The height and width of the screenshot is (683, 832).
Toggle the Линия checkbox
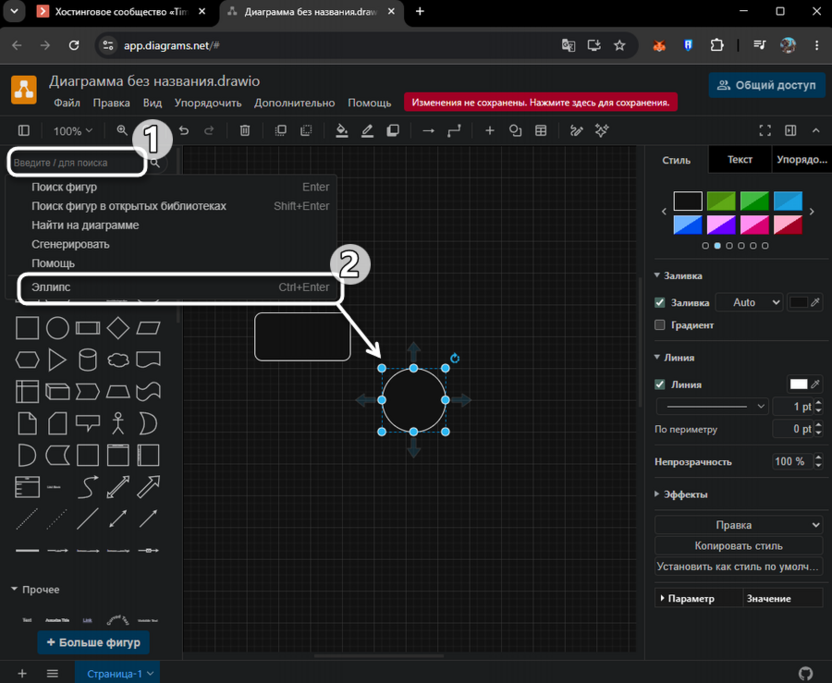[x=660, y=384]
